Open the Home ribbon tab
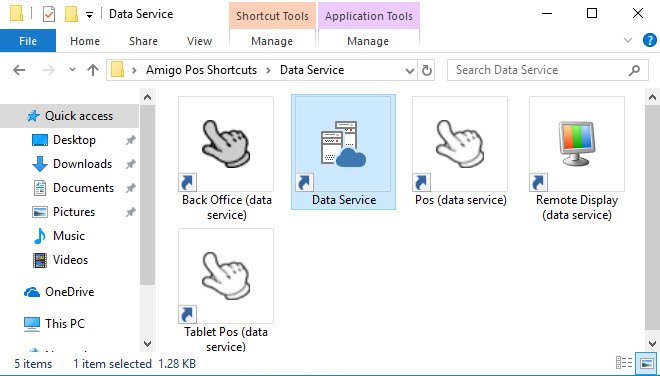660x376 pixels. click(x=85, y=41)
